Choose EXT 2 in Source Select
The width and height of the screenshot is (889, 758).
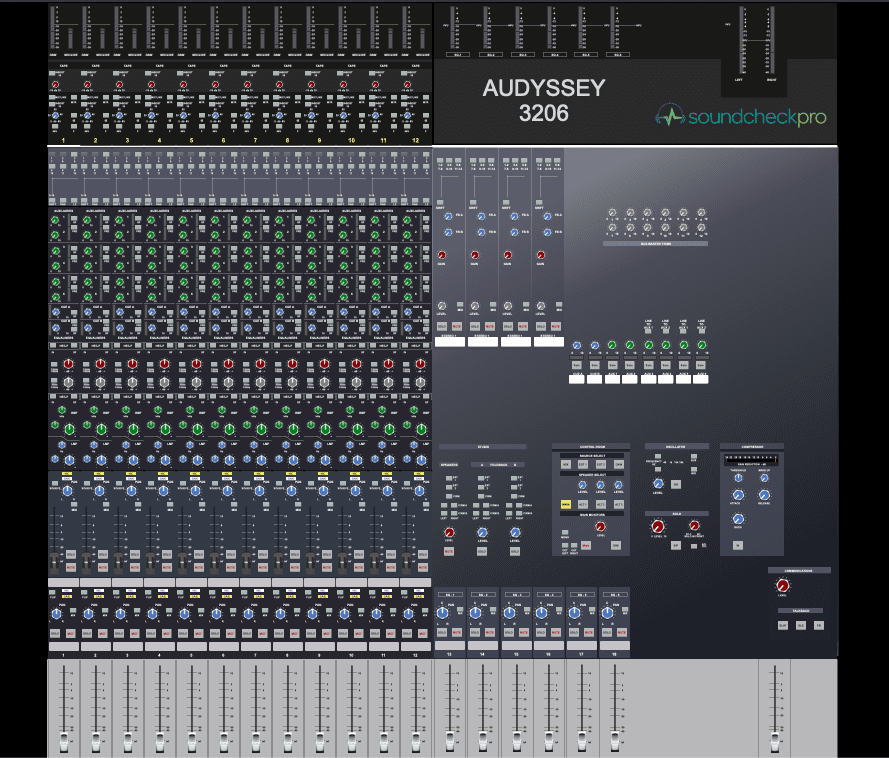[600, 464]
